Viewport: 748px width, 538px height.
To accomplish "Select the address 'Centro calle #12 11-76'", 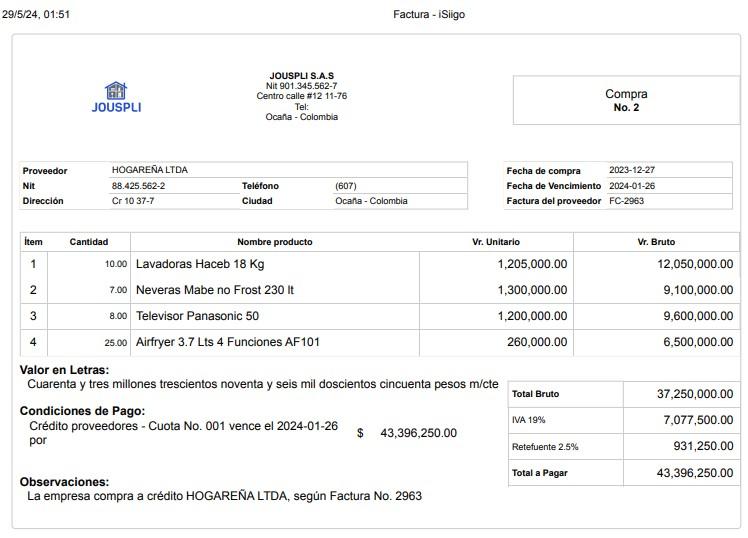I will tap(301, 96).
